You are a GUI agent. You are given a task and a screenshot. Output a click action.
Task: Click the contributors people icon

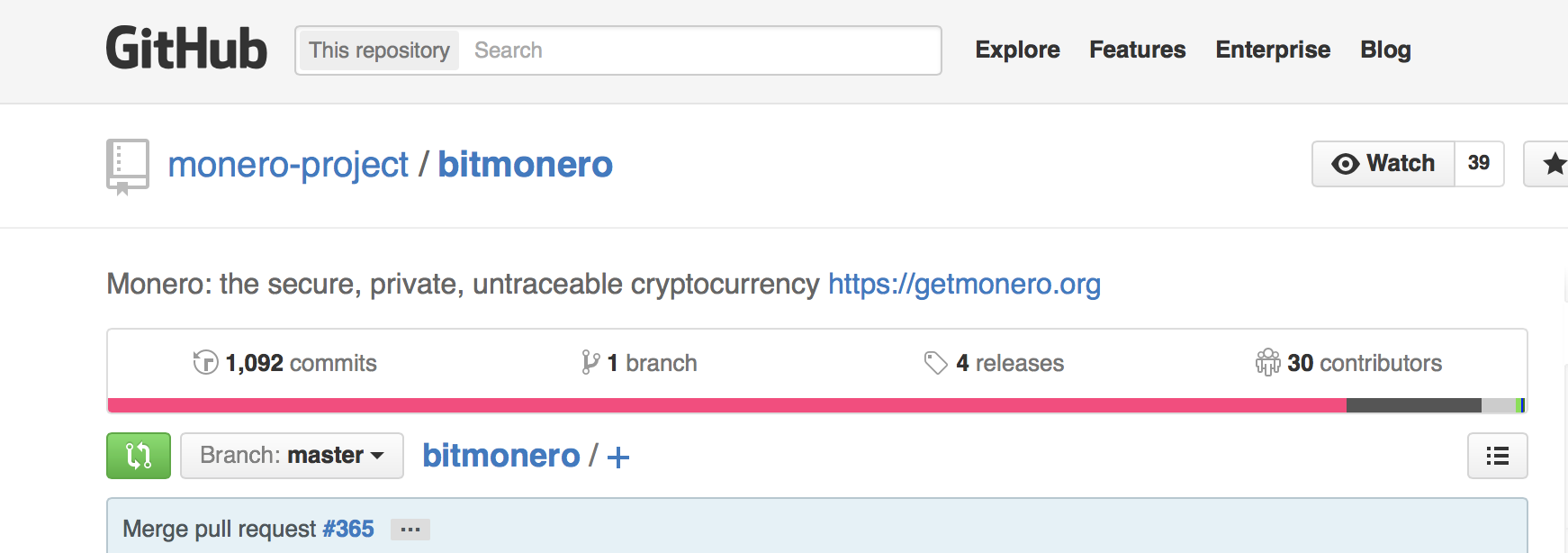pos(1267,362)
